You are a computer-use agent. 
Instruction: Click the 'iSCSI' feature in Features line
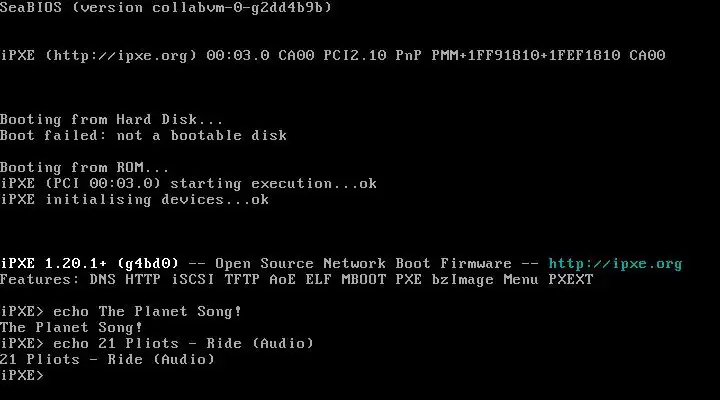[x=193, y=280]
